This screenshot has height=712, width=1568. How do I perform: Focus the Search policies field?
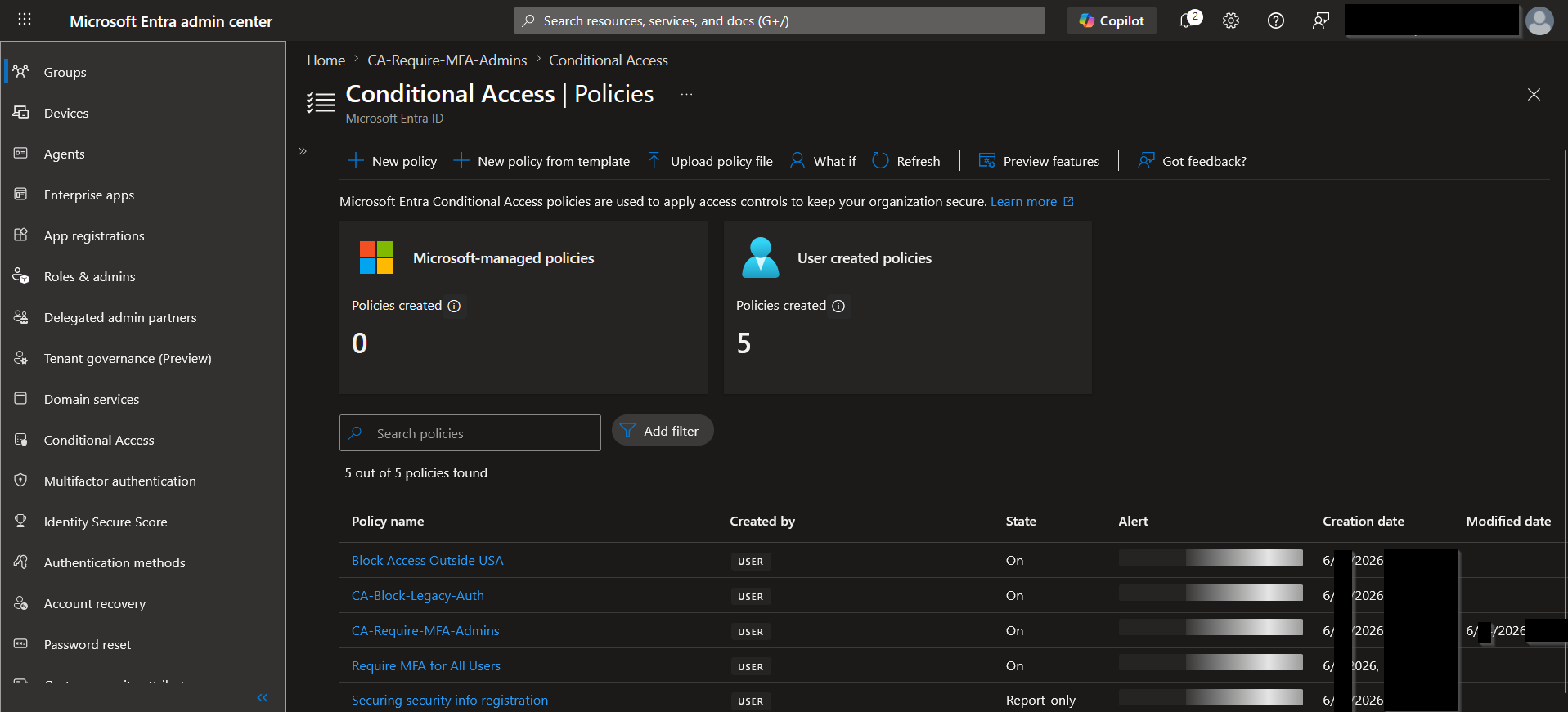[470, 432]
